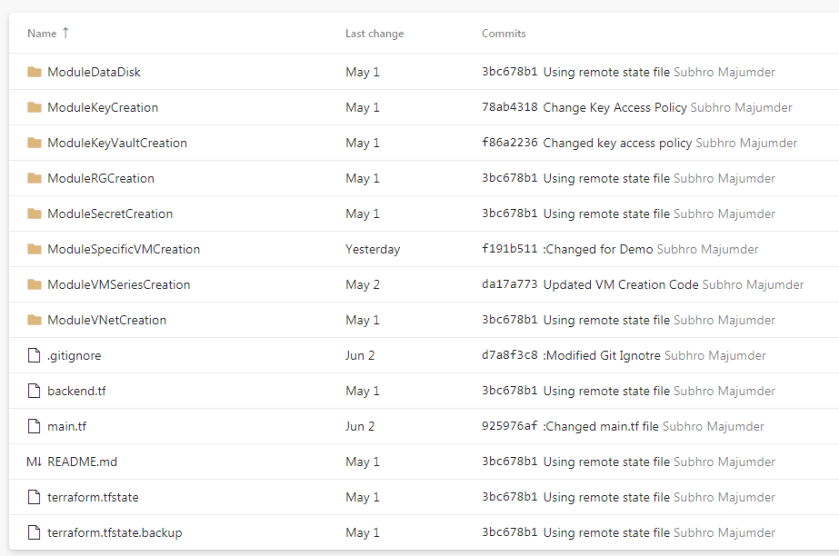Click the main.tf file icon
Image resolution: width=839 pixels, height=556 pixels.
pyautogui.click(x=34, y=427)
